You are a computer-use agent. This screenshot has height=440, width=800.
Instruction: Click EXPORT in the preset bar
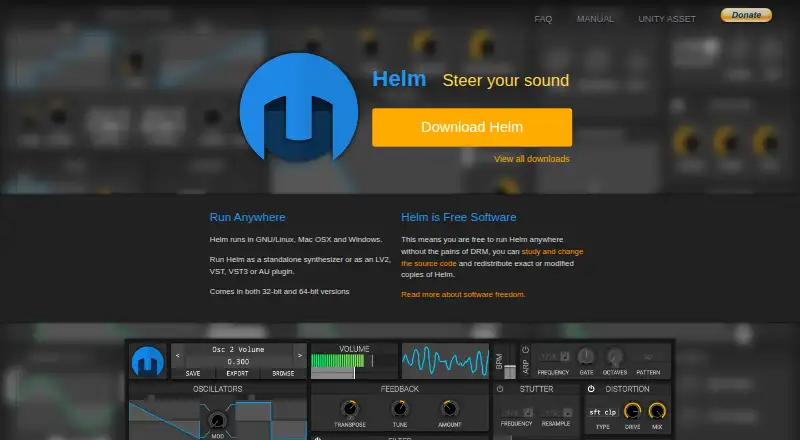click(237, 374)
